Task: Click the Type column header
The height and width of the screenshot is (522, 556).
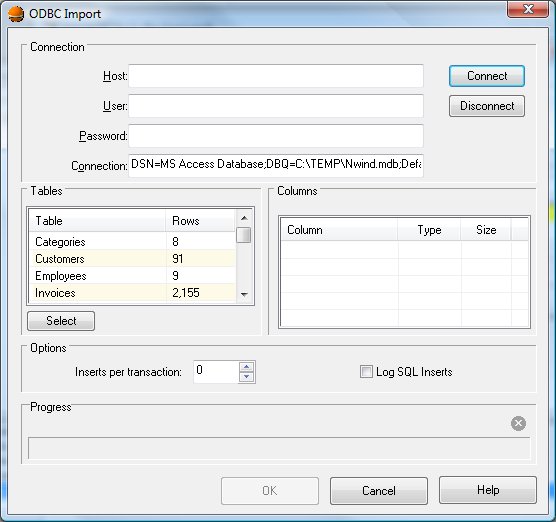Action: click(x=429, y=230)
